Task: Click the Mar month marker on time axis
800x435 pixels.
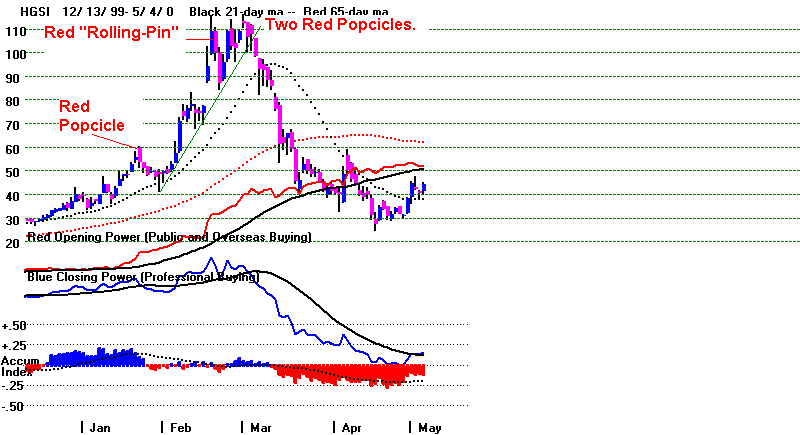Action: tap(260, 427)
